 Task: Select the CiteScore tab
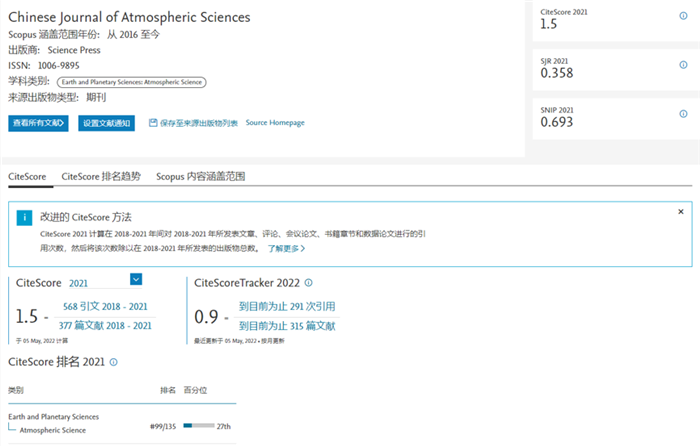coord(27,176)
